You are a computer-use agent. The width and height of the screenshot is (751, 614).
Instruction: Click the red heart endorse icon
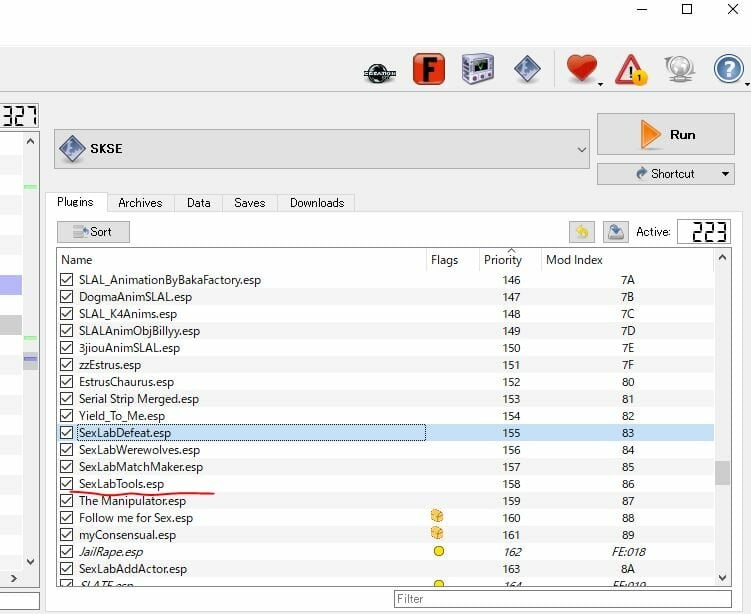click(x=581, y=68)
